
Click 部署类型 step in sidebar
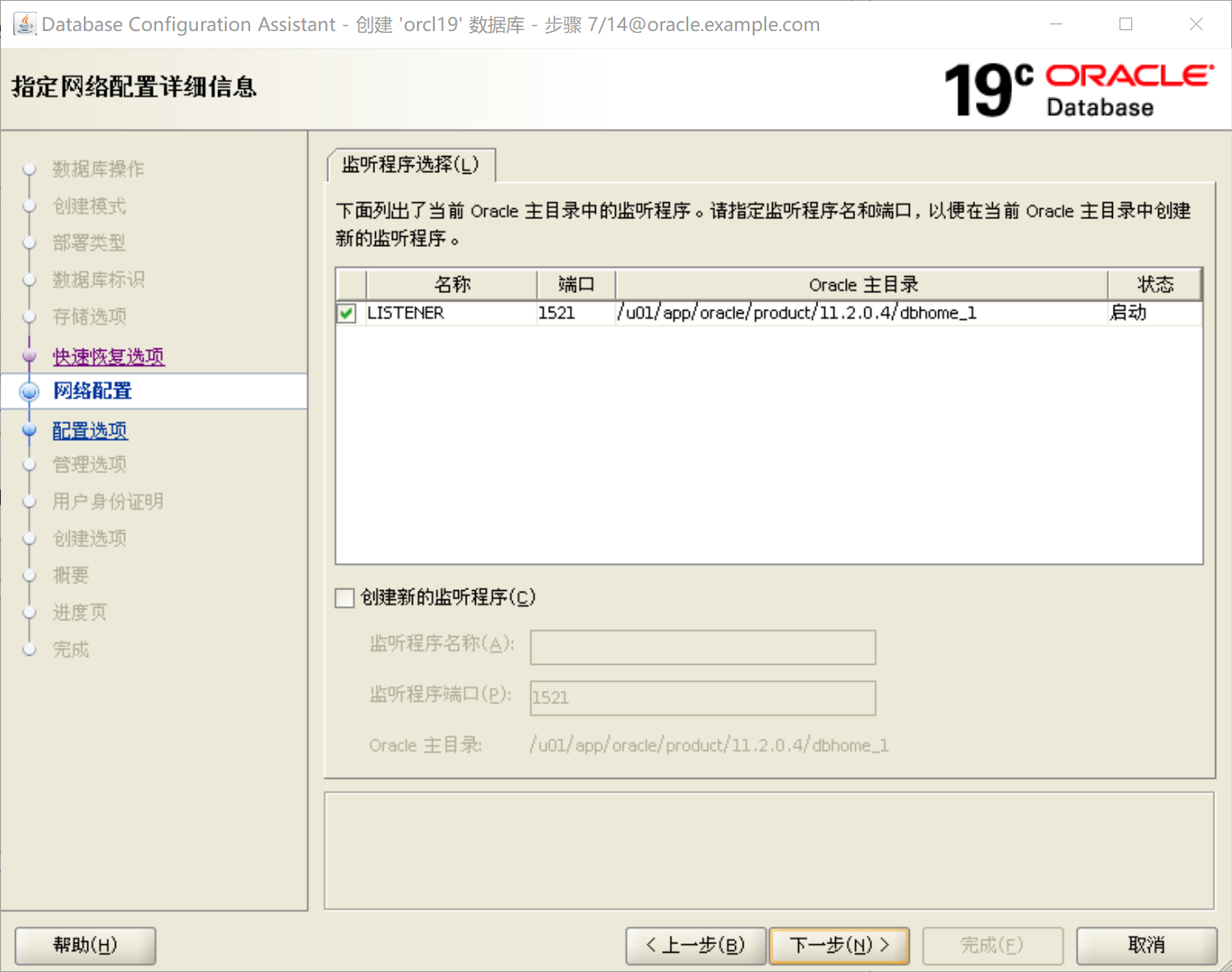[89, 243]
